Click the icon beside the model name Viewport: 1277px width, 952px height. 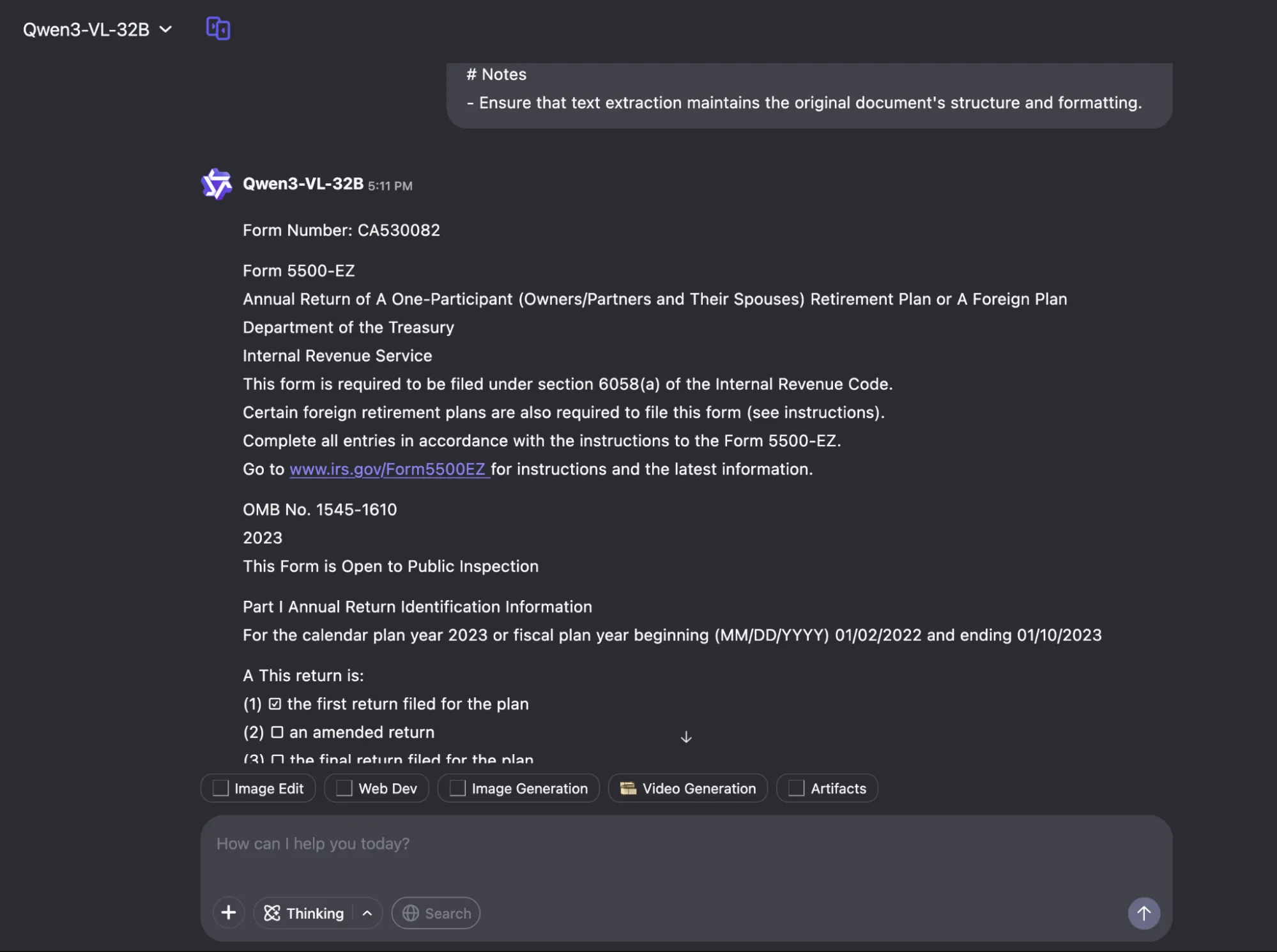tap(218, 29)
